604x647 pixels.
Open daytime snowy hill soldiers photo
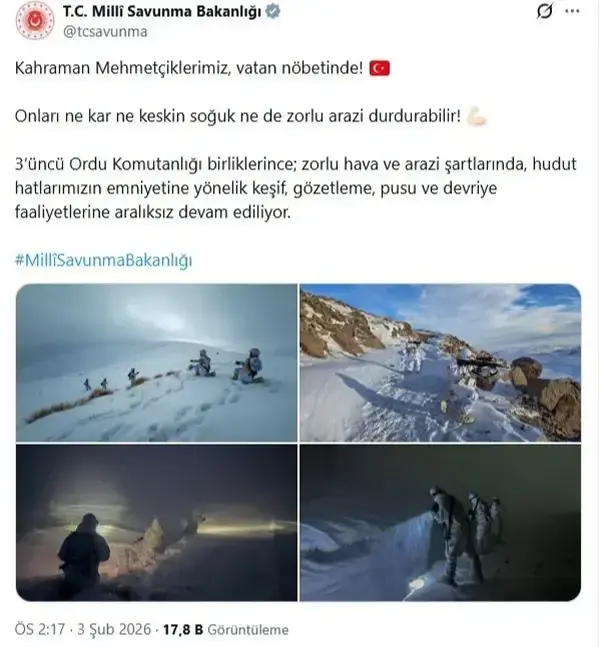pyautogui.click(x=156, y=363)
